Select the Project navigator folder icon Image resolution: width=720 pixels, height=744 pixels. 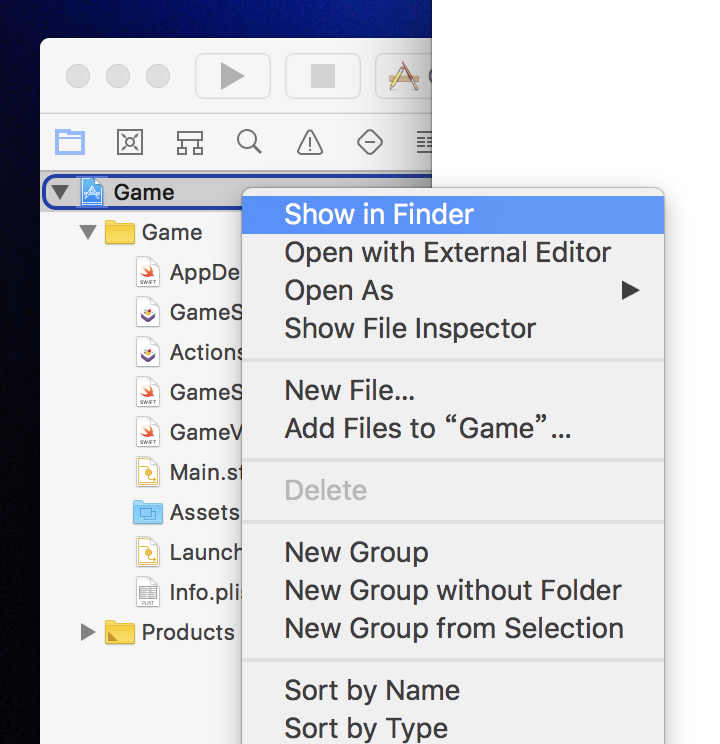click(x=70, y=142)
